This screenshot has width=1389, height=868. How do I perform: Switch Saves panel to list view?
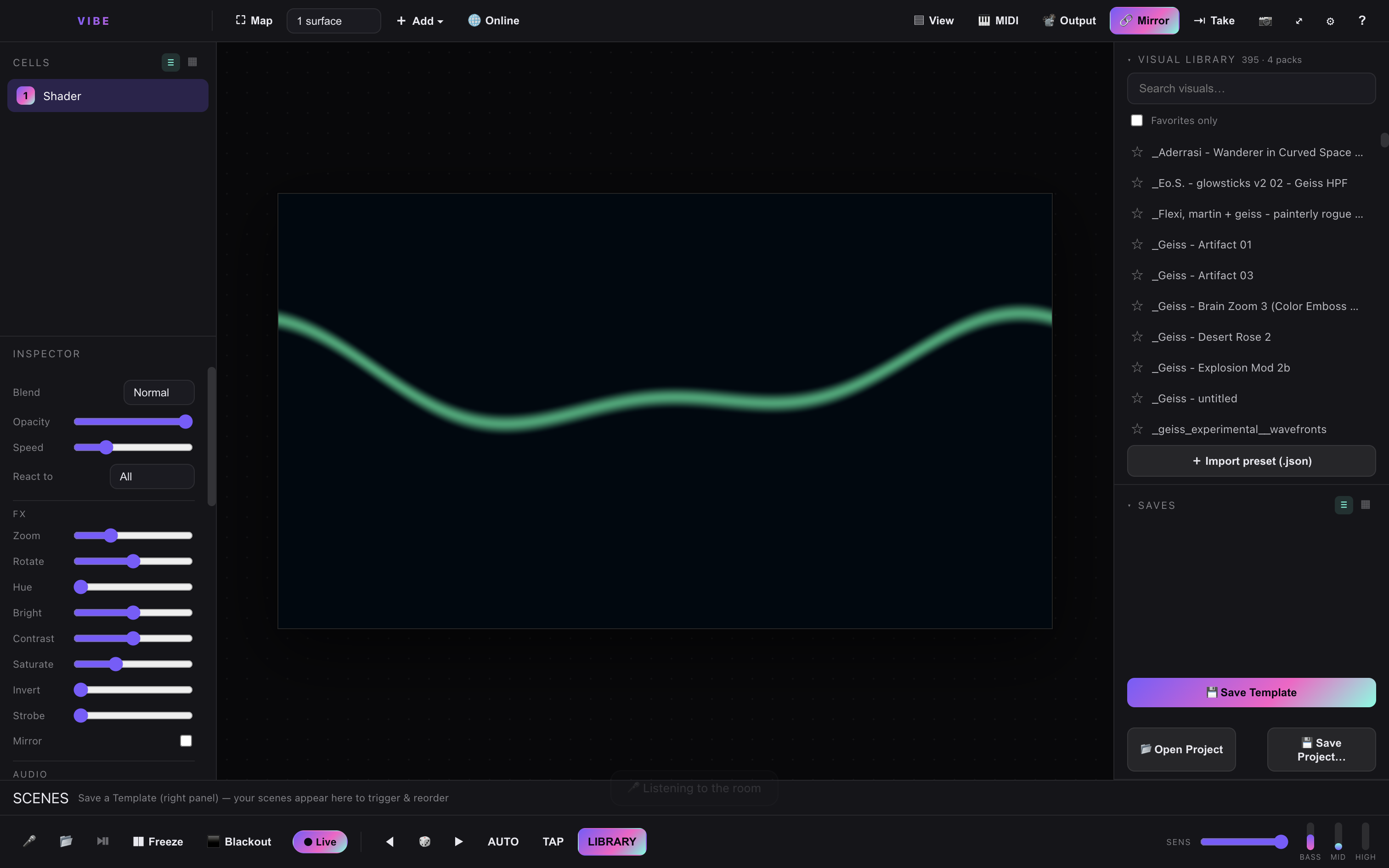coord(1344,505)
